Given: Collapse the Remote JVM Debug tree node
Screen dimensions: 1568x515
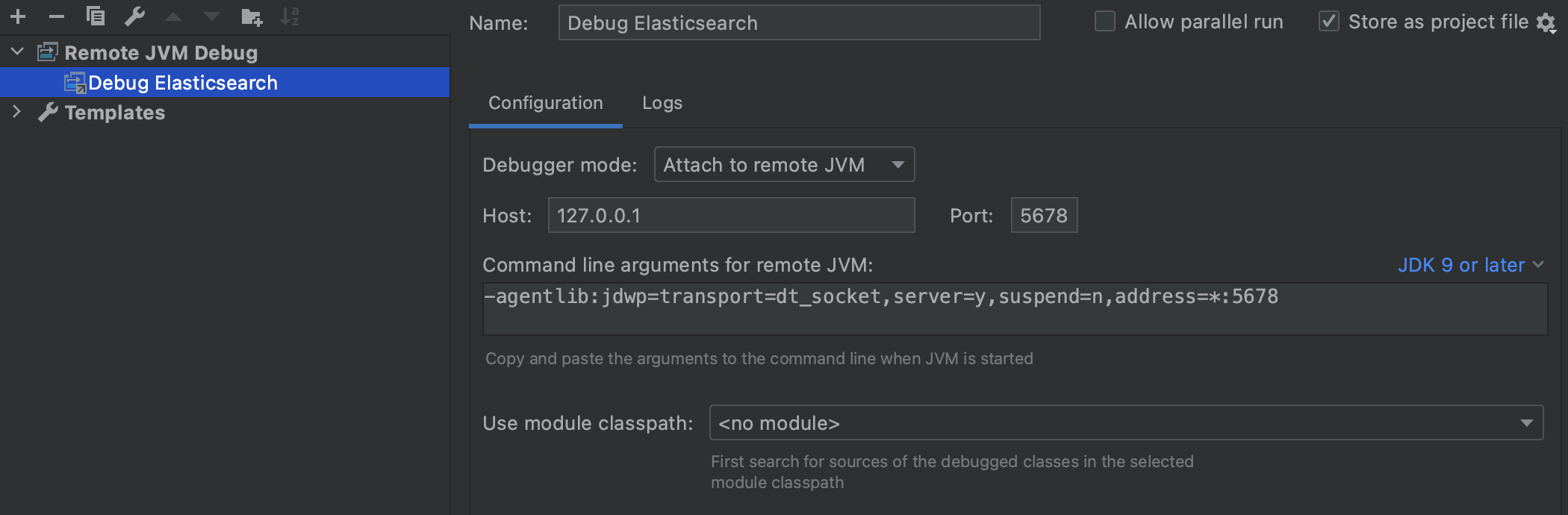Looking at the screenshot, I should click(17, 52).
